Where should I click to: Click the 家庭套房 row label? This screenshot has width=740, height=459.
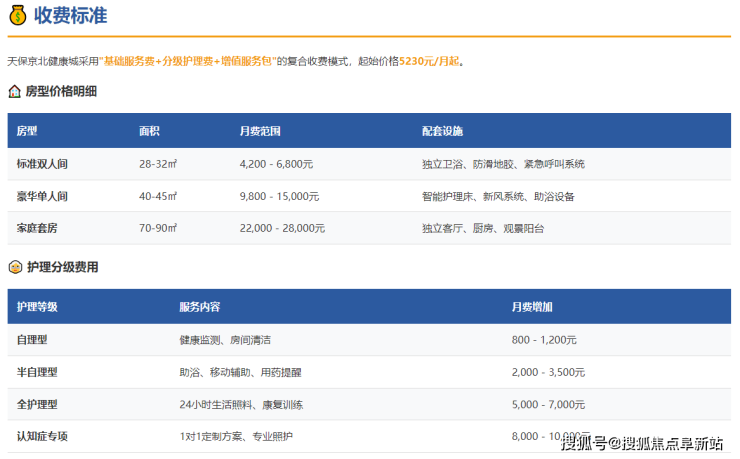click(37, 228)
